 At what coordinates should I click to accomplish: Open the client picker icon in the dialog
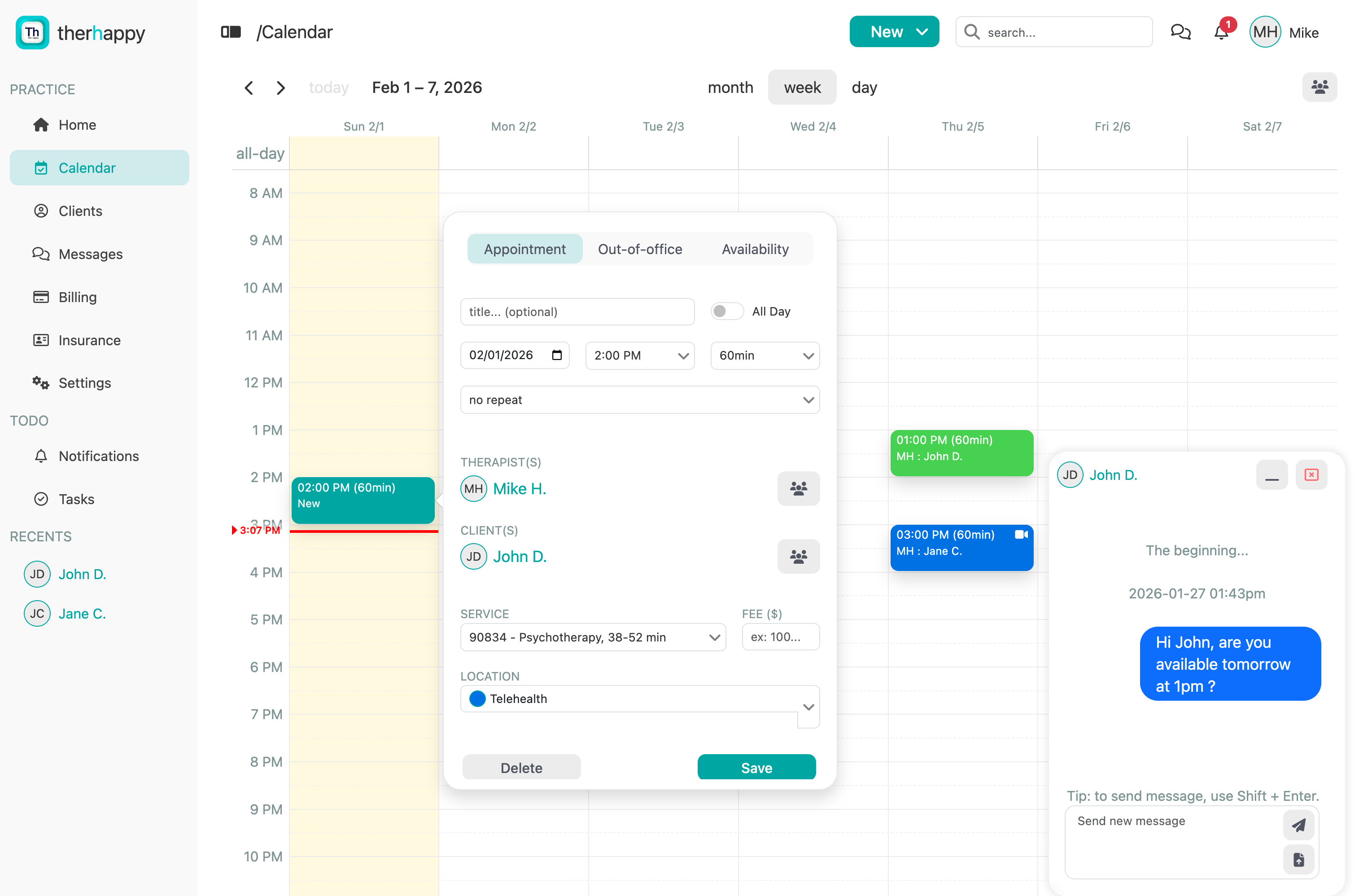tap(799, 556)
